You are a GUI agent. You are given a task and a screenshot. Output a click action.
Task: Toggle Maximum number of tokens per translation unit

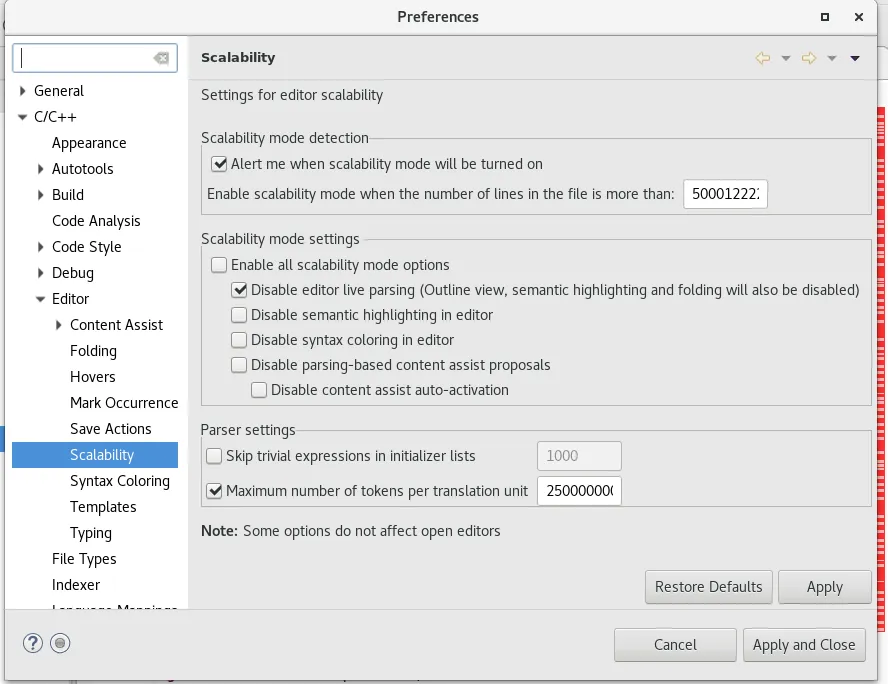click(214, 491)
